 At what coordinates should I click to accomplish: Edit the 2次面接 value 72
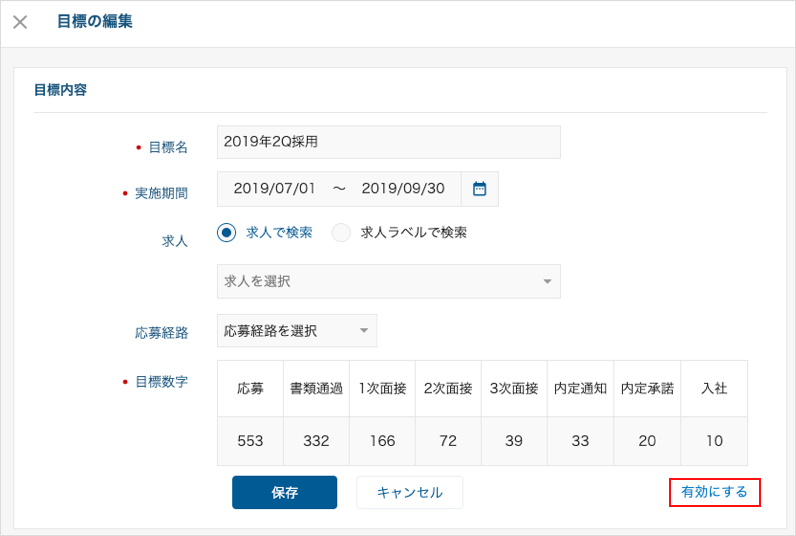pos(448,441)
